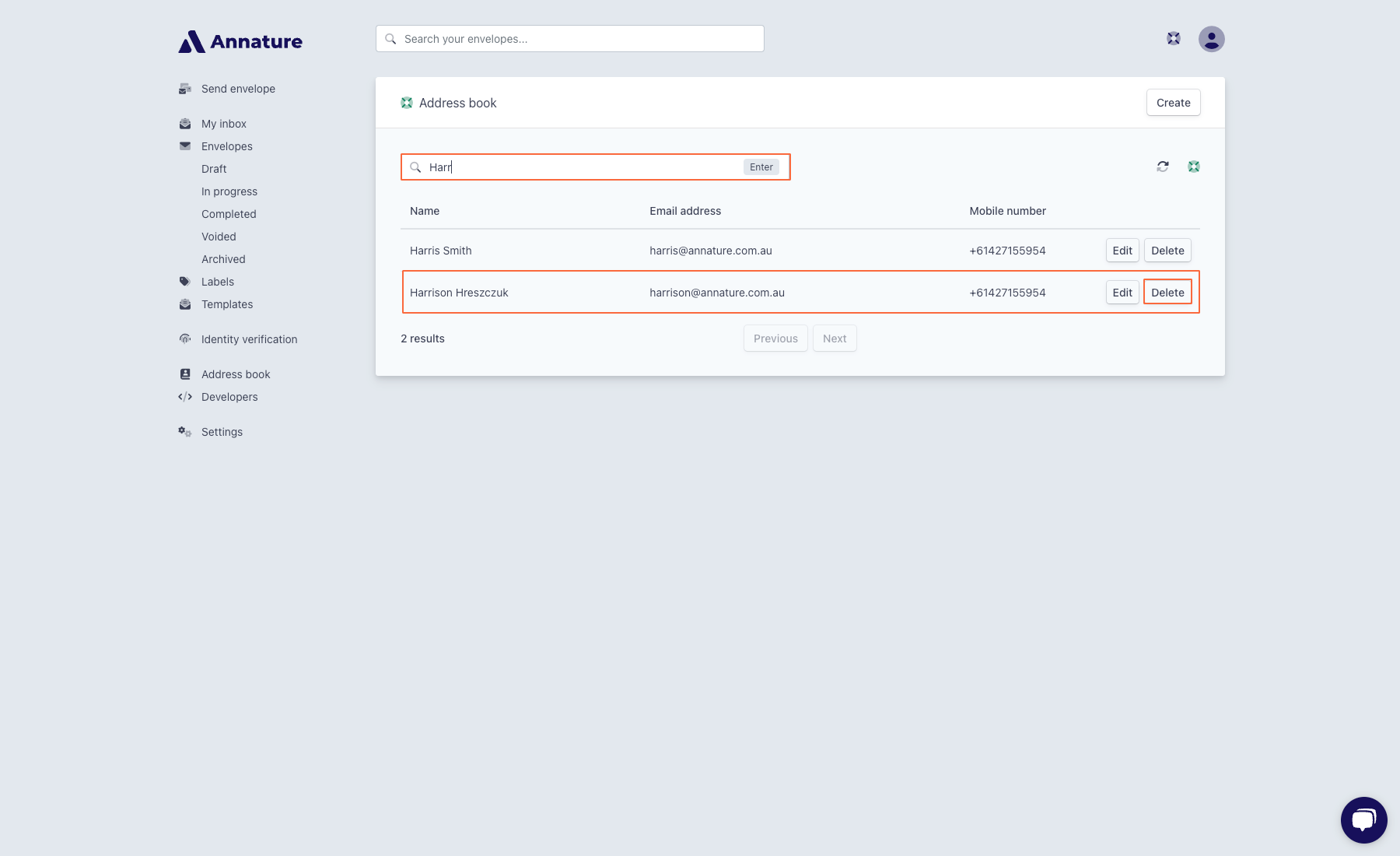Click Harris Smith's mobile number

click(1007, 251)
